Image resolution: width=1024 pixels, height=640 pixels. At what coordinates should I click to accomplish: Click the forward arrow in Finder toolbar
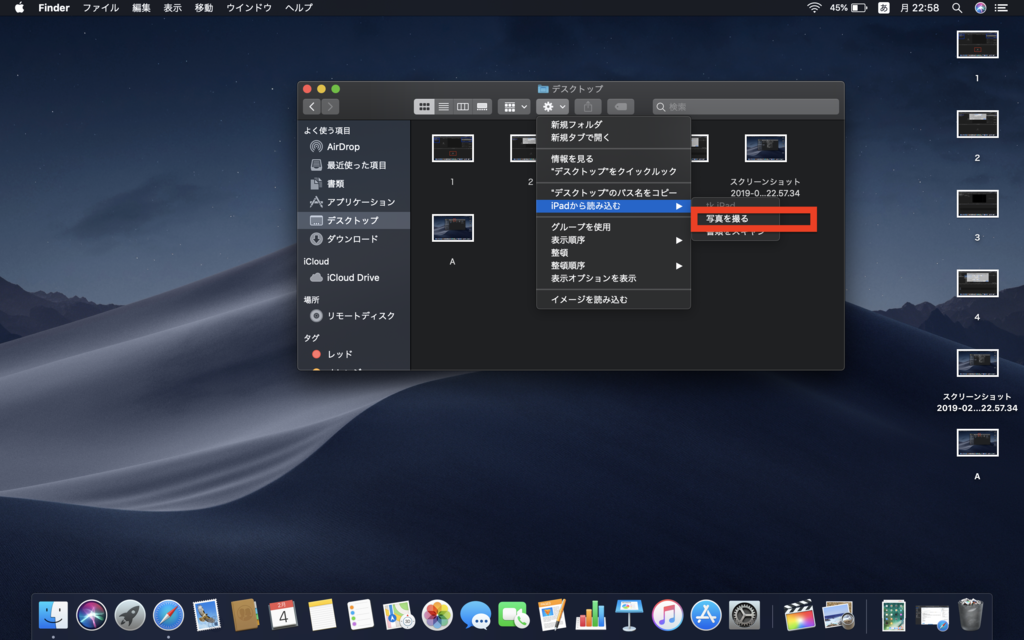click(330, 106)
